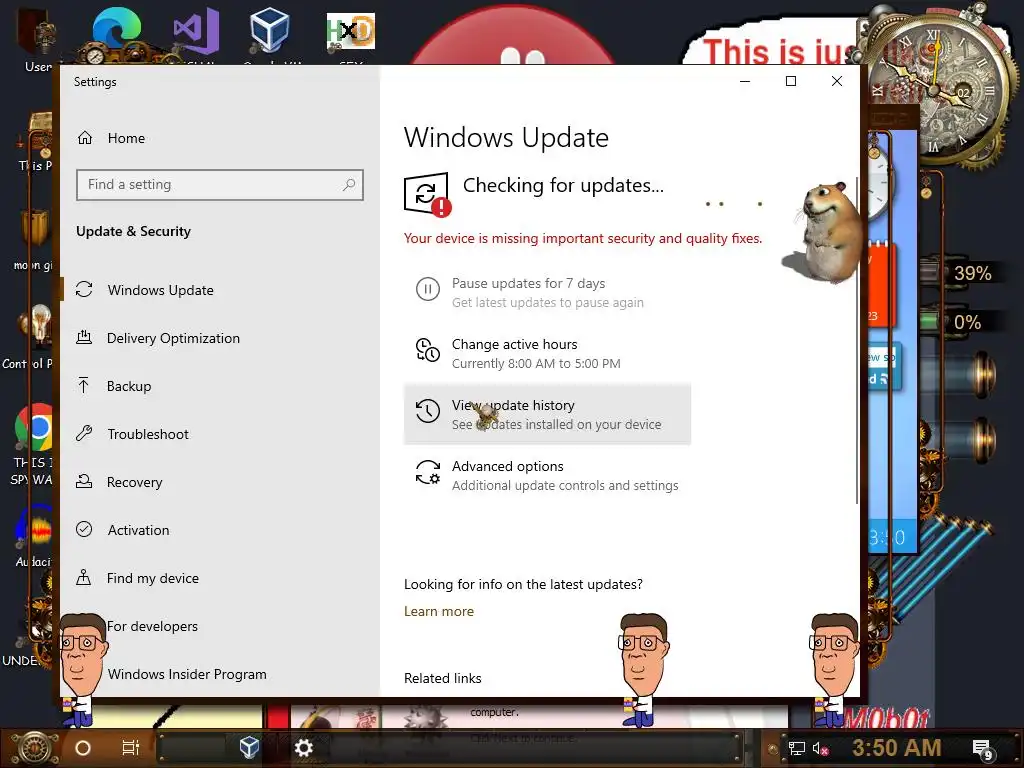The height and width of the screenshot is (768, 1024).
Task: Switch to VirtualBox in the taskbar
Action: [x=249, y=748]
